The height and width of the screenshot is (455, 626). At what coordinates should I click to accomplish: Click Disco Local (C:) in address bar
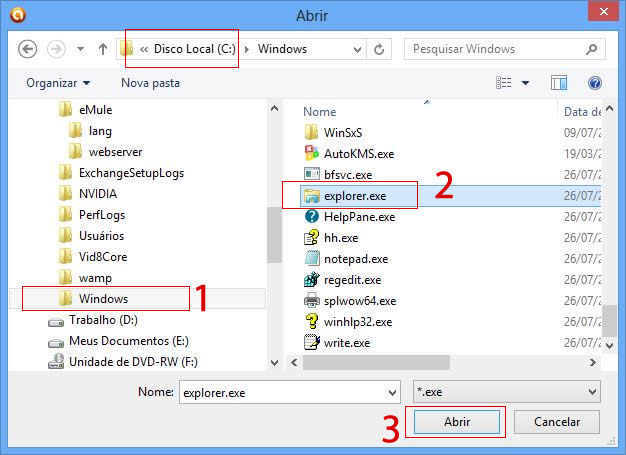(x=194, y=49)
